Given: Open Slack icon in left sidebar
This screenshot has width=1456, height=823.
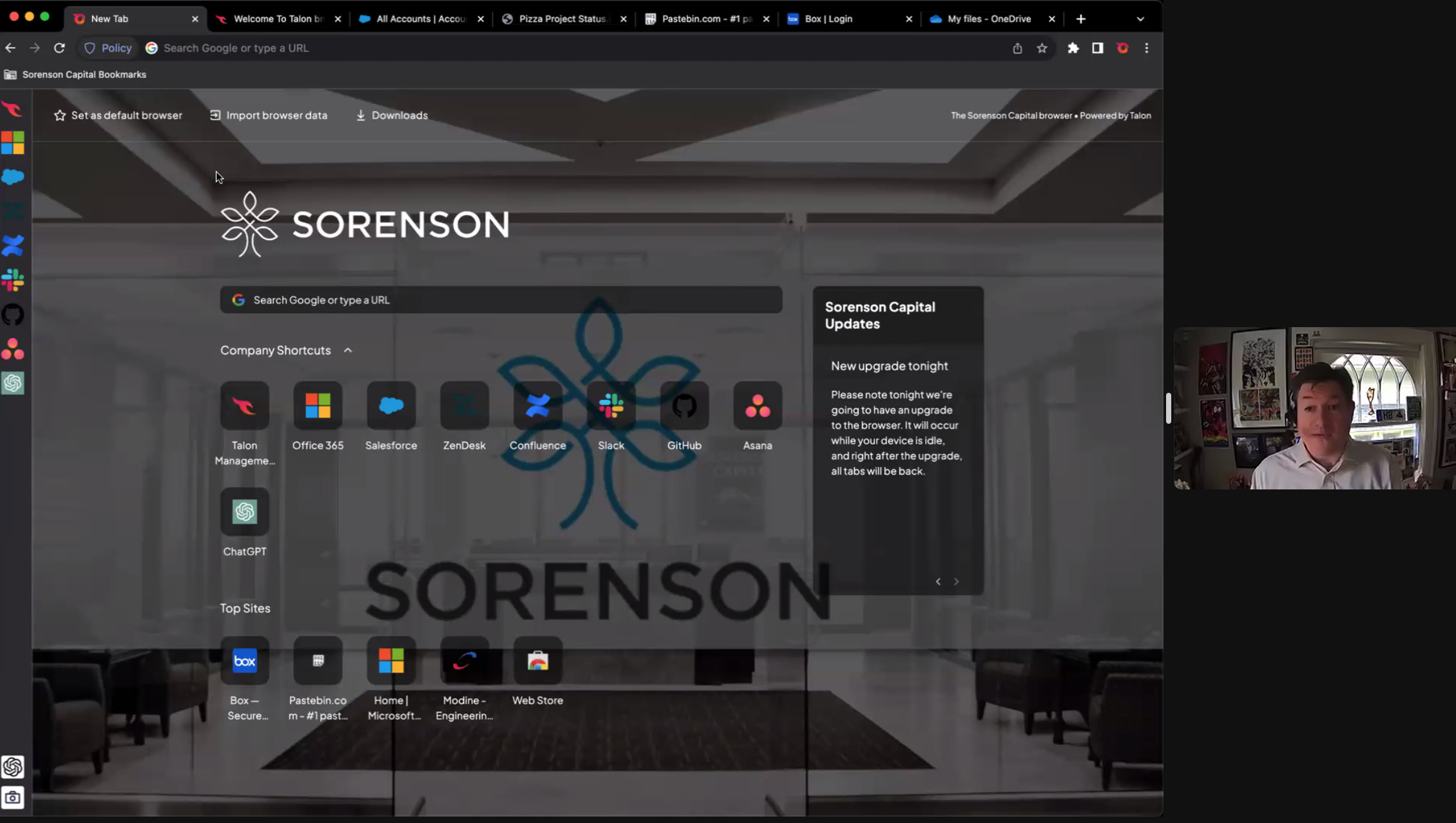Looking at the screenshot, I should 12,280.
